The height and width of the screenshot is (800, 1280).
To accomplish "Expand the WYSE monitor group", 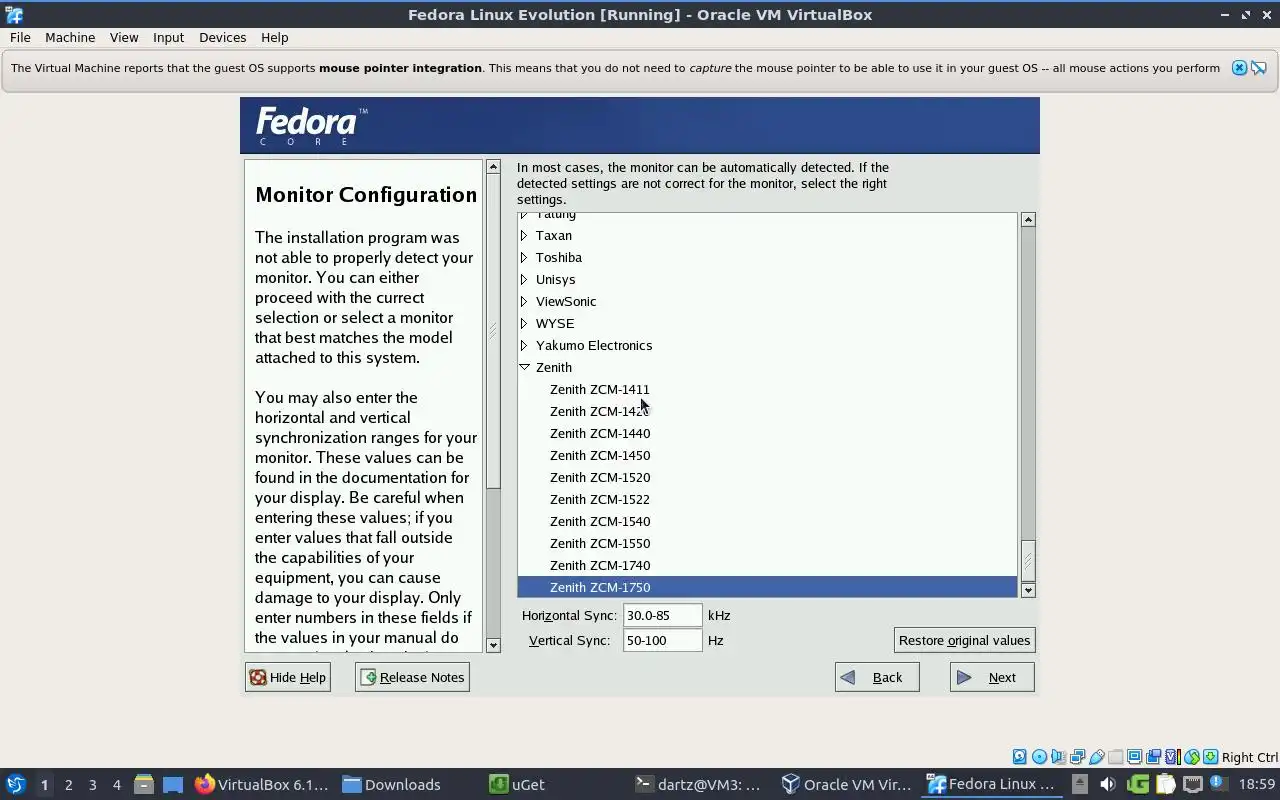I will pyautogui.click(x=524, y=323).
